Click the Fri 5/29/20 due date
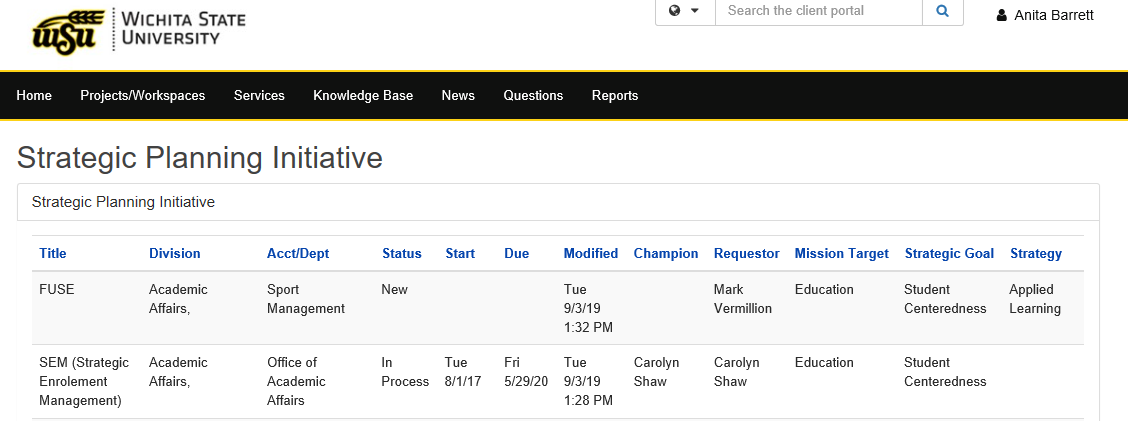Screen dimensions: 1128x421 coord(526,372)
